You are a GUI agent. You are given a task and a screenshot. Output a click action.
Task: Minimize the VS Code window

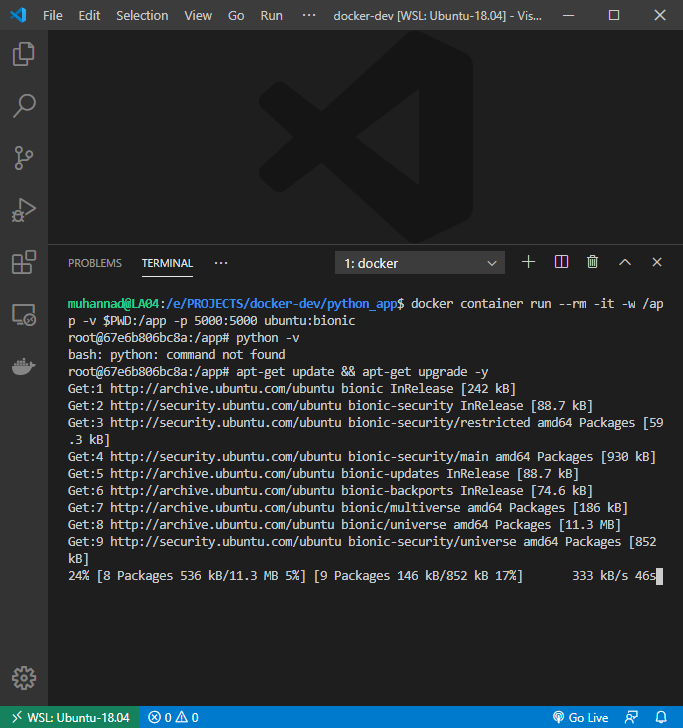(x=568, y=15)
